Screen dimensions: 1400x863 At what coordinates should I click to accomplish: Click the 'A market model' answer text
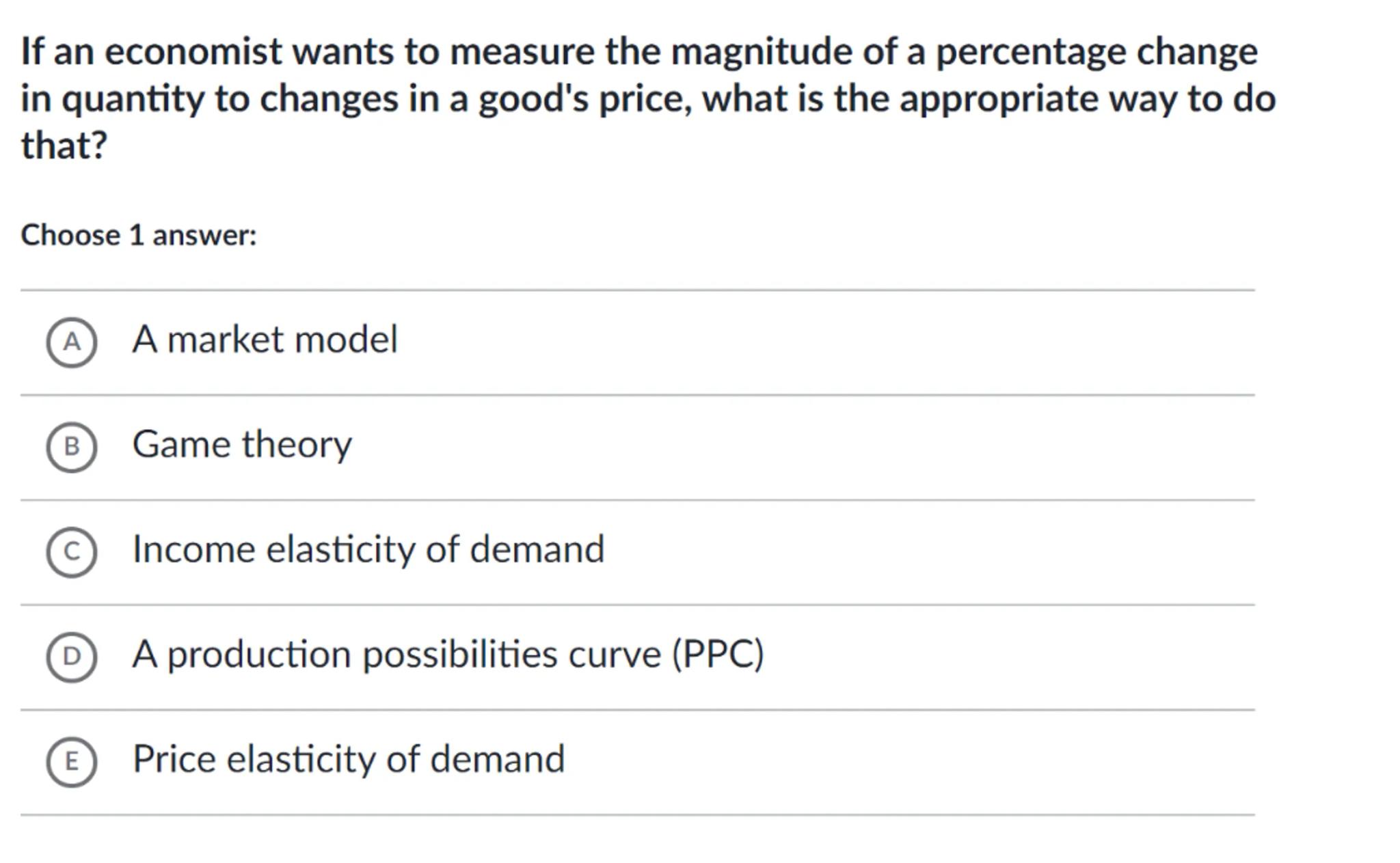265,340
